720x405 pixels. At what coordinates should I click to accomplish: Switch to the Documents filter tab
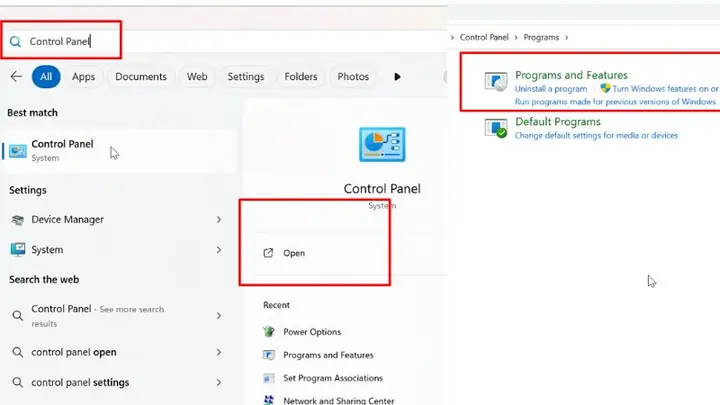pyautogui.click(x=141, y=77)
